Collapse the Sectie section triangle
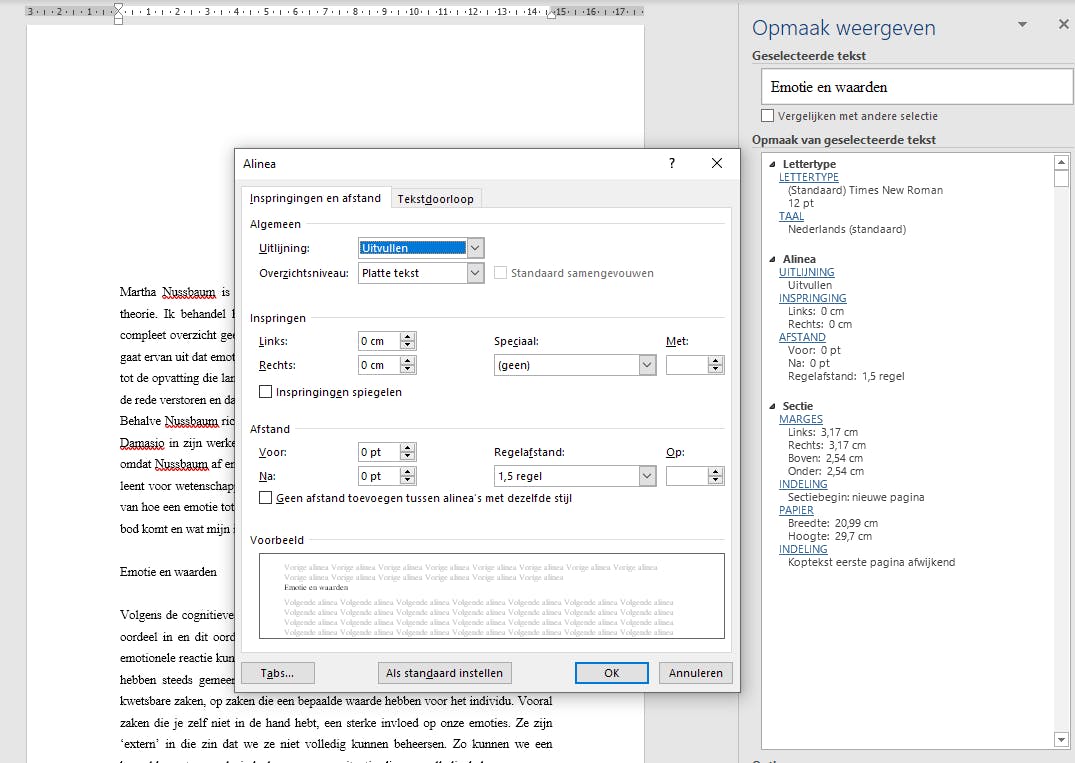This screenshot has width=1075, height=763. pyautogui.click(x=772, y=406)
